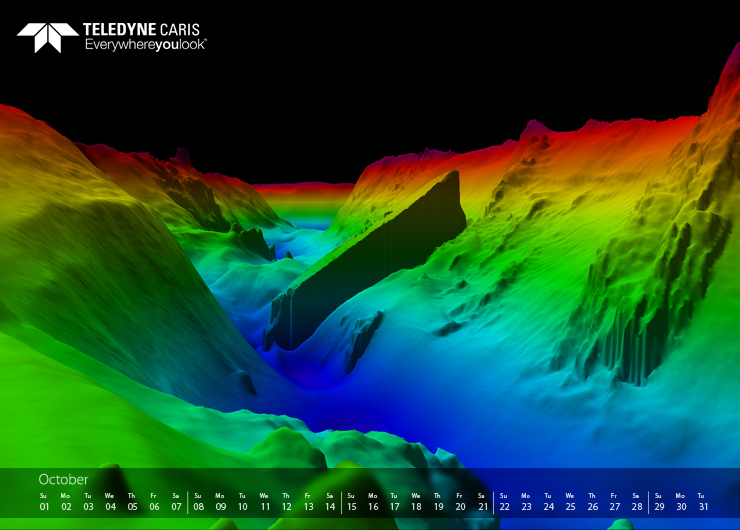Pick date 03 on the calendar strip
Image resolution: width=740 pixels, height=530 pixels.
pos(88,506)
